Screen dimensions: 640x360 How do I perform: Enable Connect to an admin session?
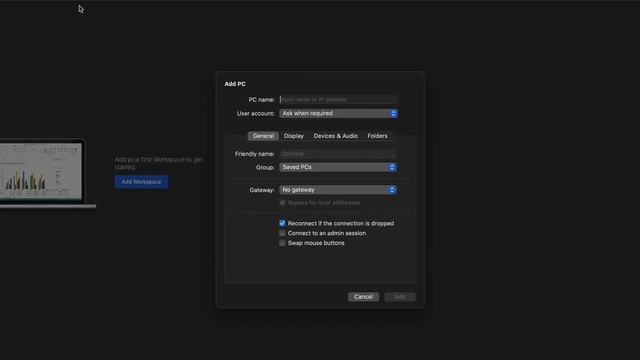[282, 233]
